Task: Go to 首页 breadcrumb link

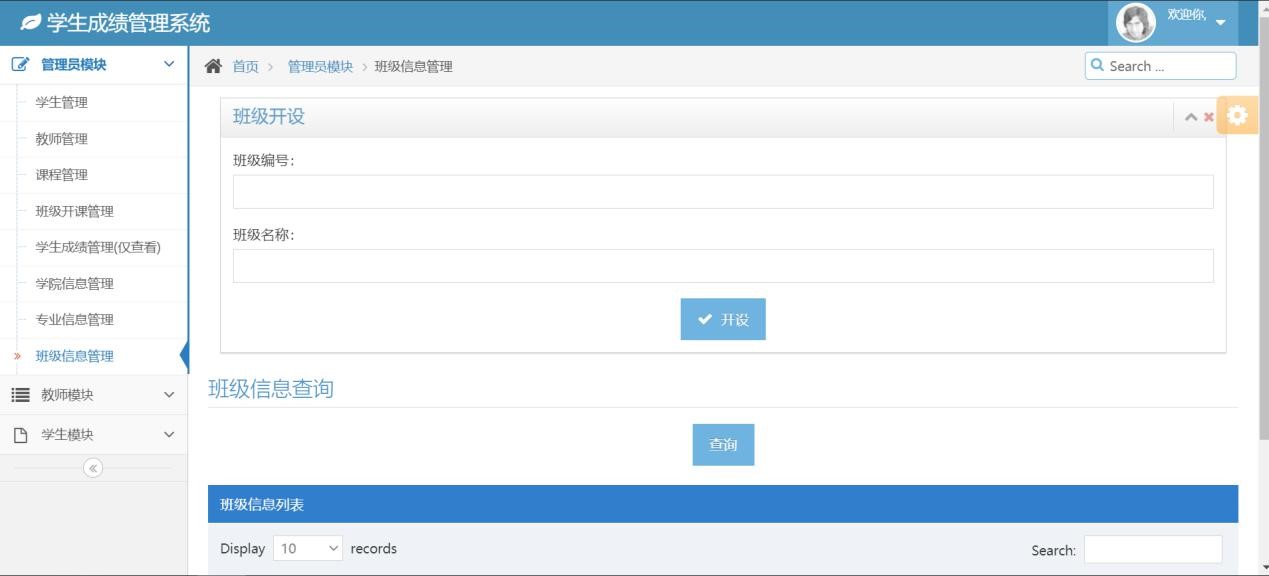Action: pyautogui.click(x=245, y=66)
